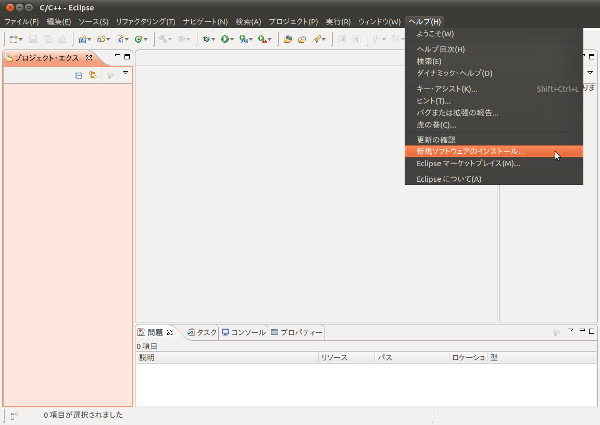Minimize the Project Explorer panel
This screenshot has width=600, height=425.
point(117,56)
